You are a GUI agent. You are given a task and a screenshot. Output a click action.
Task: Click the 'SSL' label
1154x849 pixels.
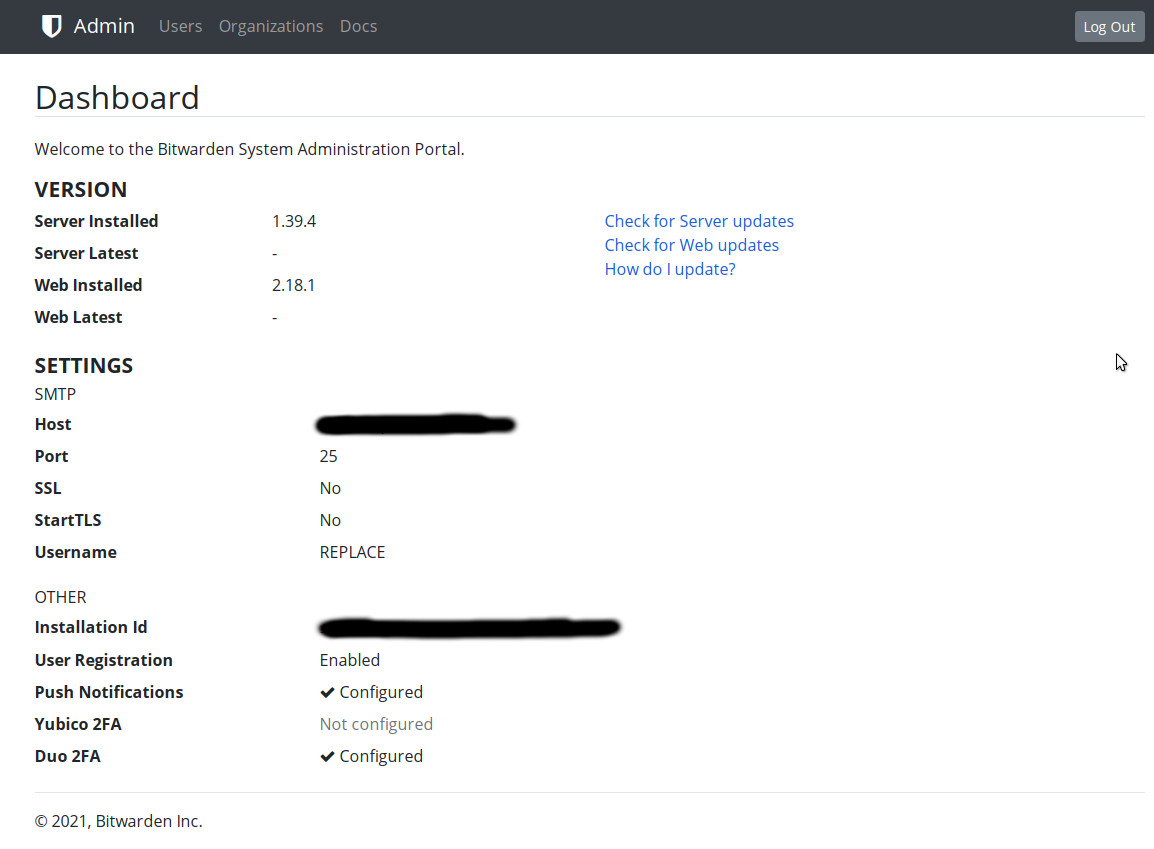pyautogui.click(x=48, y=489)
